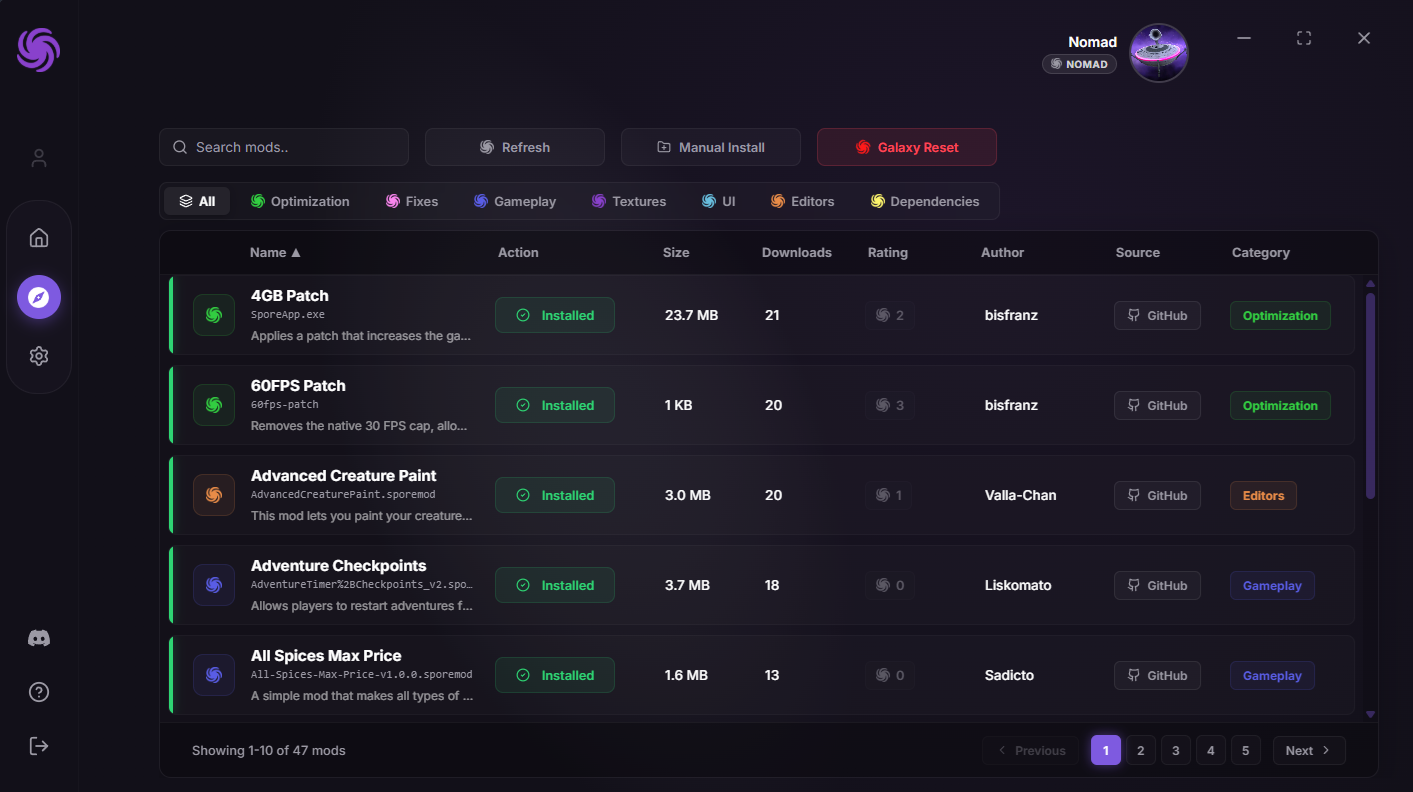Image resolution: width=1413 pixels, height=792 pixels.
Task: Open Settings gear in the sidebar
Action: pos(39,356)
